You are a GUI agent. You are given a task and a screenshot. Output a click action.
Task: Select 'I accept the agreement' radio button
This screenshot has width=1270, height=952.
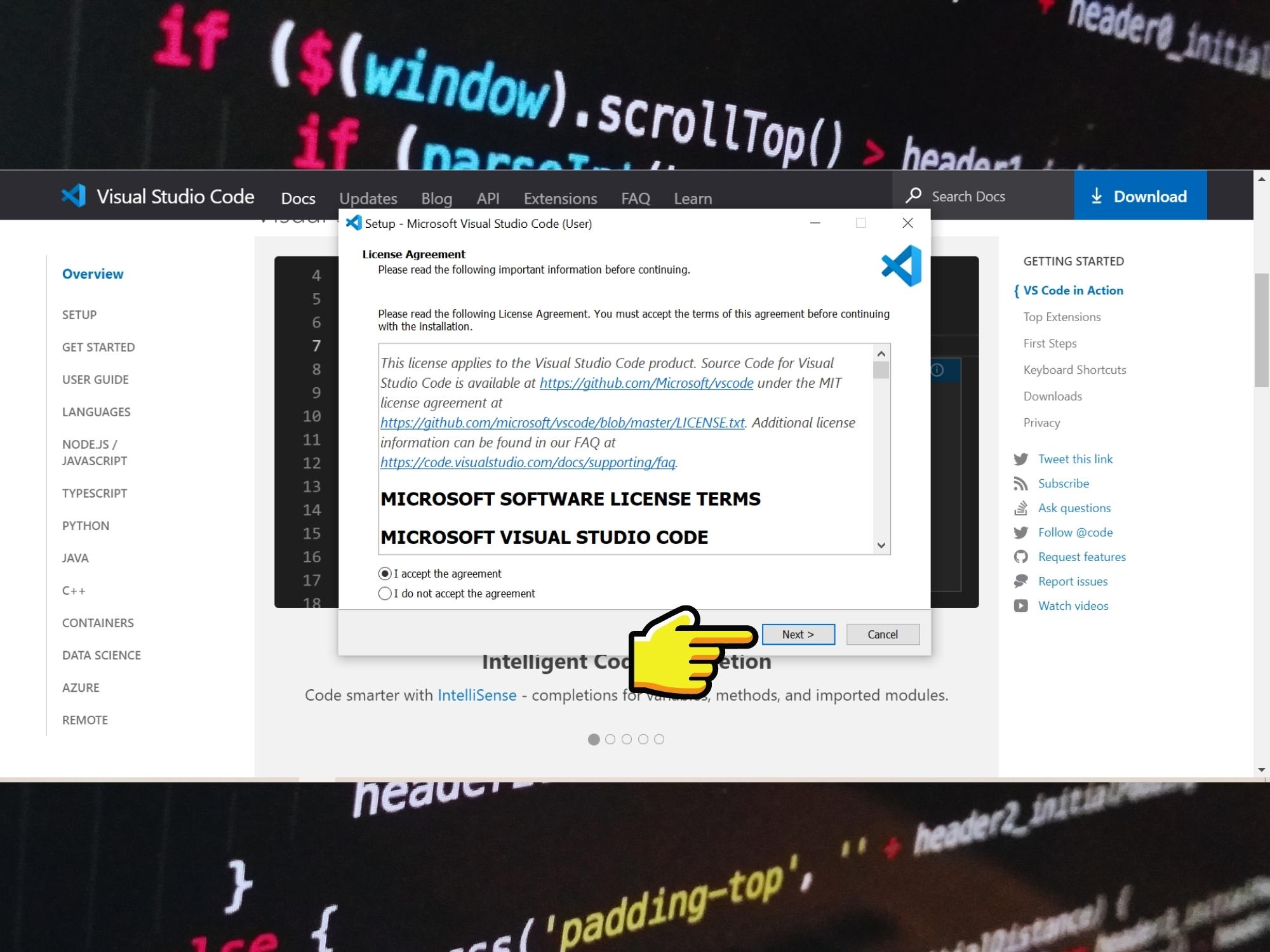pyautogui.click(x=385, y=574)
